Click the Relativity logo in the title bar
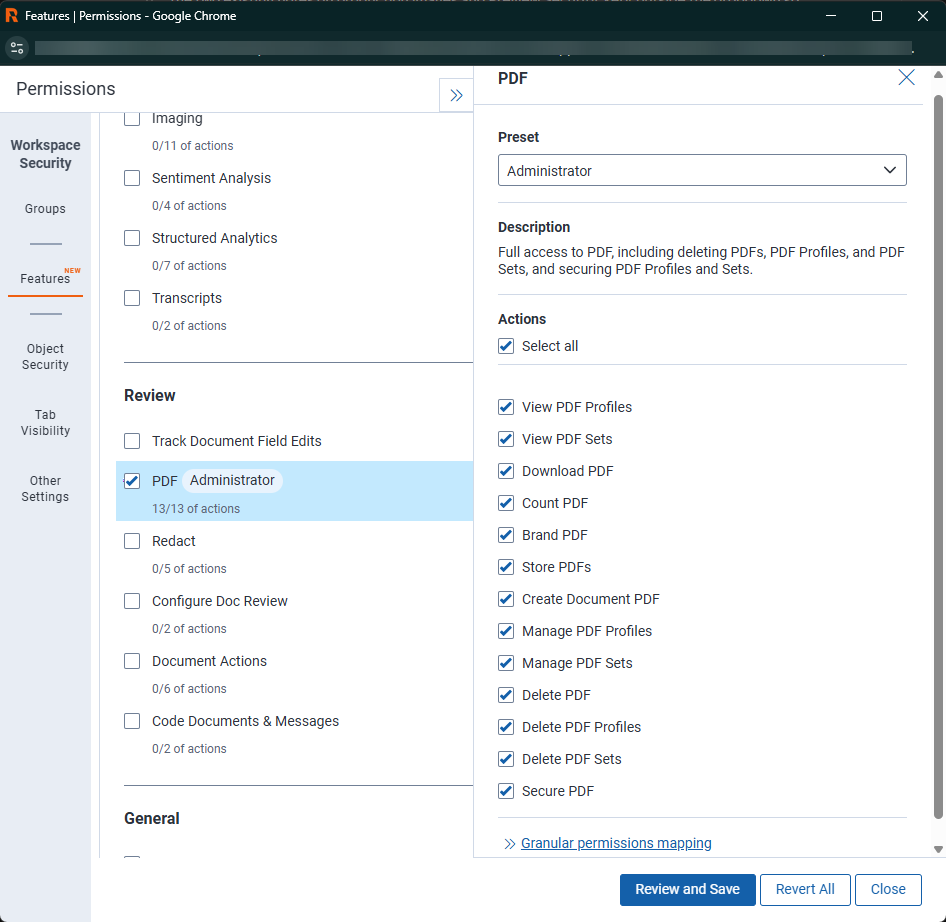 11,16
